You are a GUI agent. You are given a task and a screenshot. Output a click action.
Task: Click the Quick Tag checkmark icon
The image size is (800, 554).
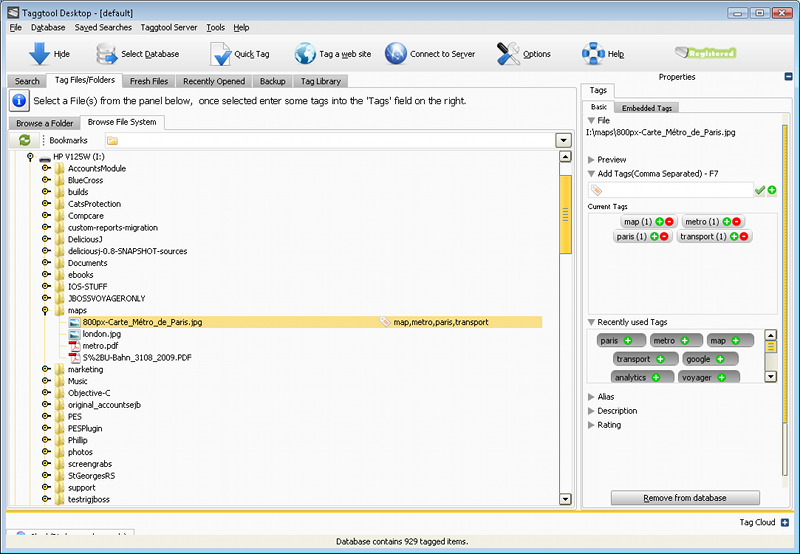pyautogui.click(x=220, y=54)
